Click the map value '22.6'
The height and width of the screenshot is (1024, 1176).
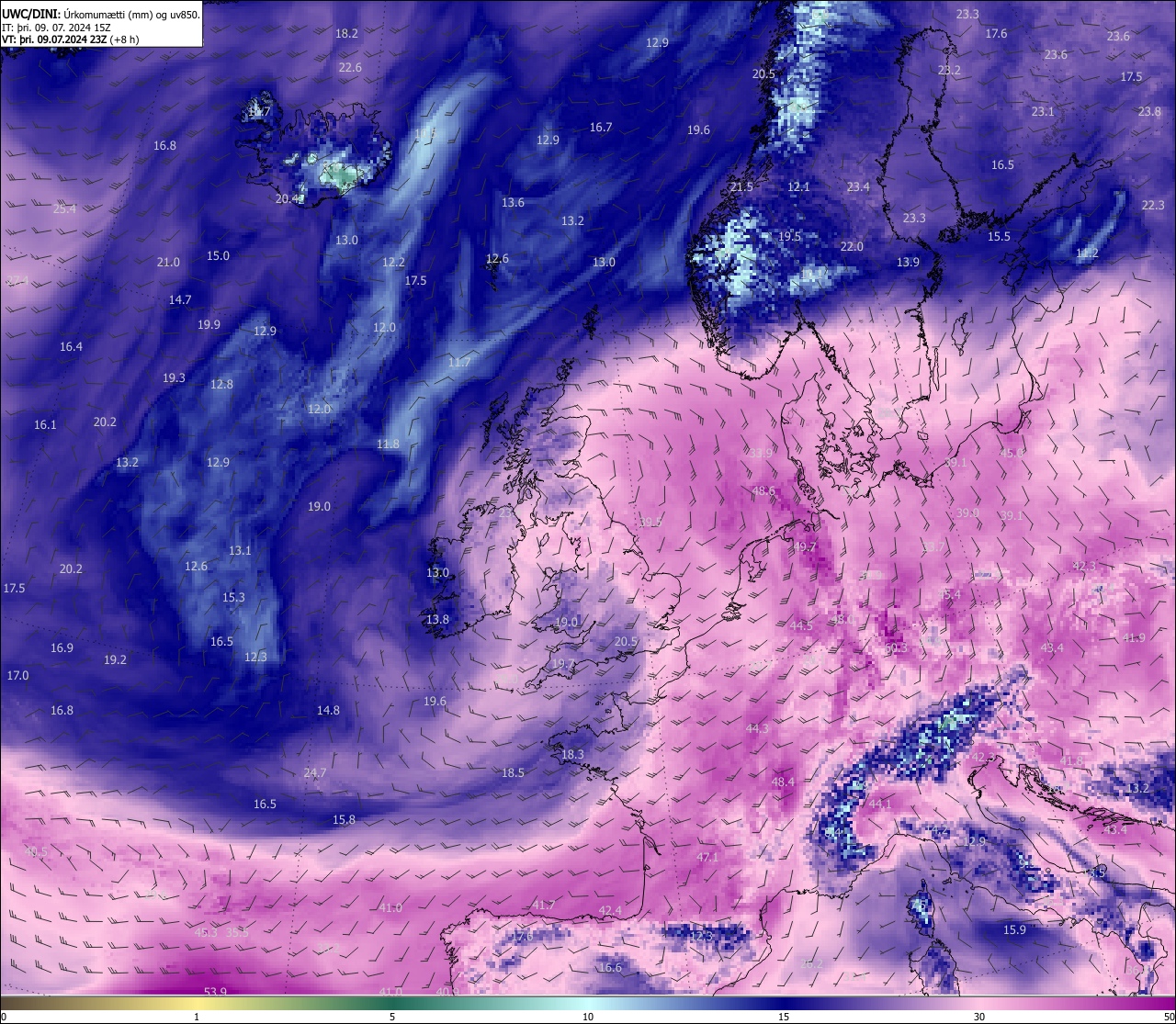pos(350,67)
